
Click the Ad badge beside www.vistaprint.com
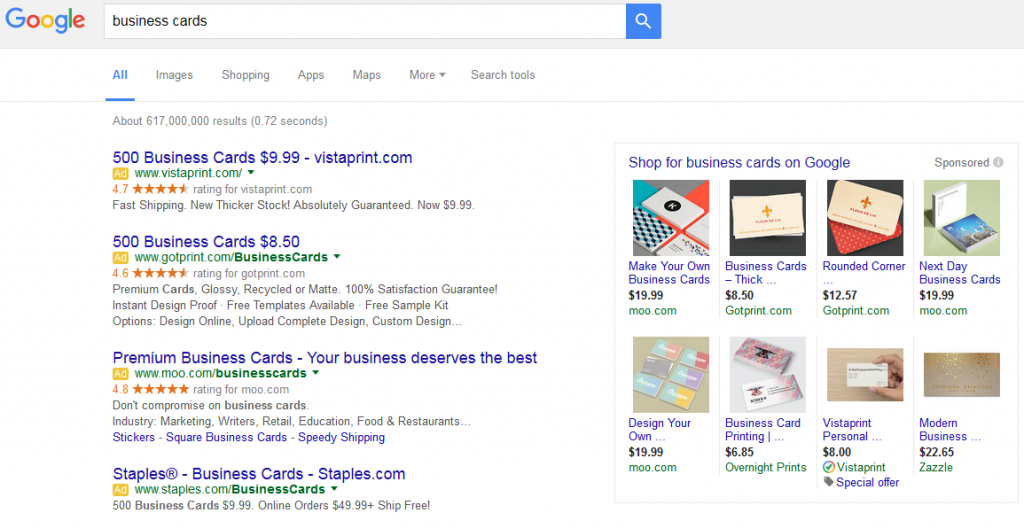[x=120, y=173]
